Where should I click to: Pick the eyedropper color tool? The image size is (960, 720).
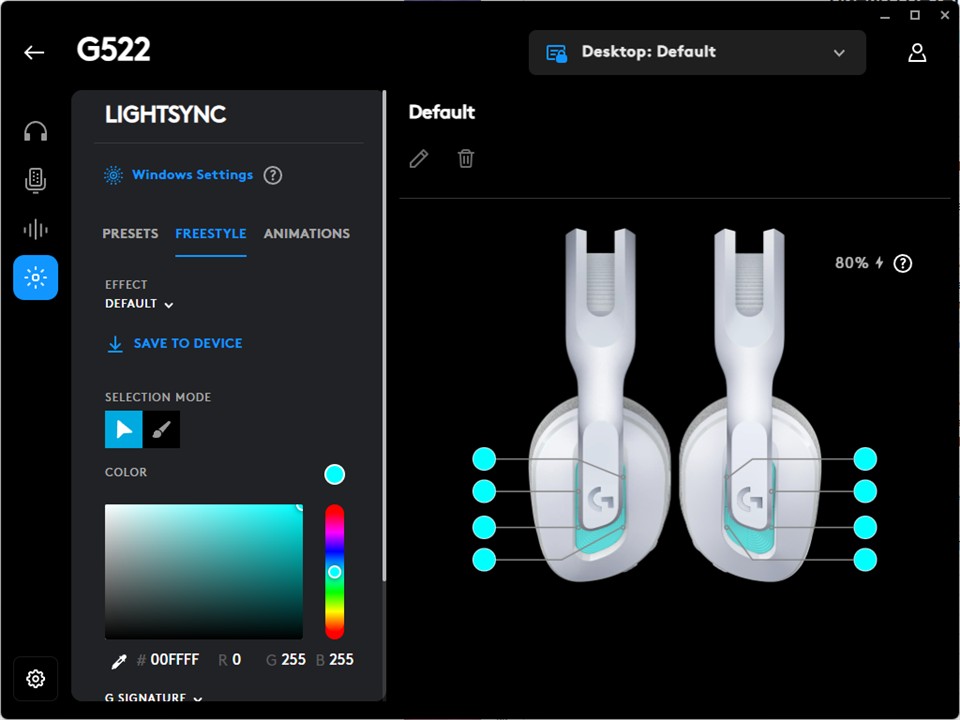coord(119,660)
